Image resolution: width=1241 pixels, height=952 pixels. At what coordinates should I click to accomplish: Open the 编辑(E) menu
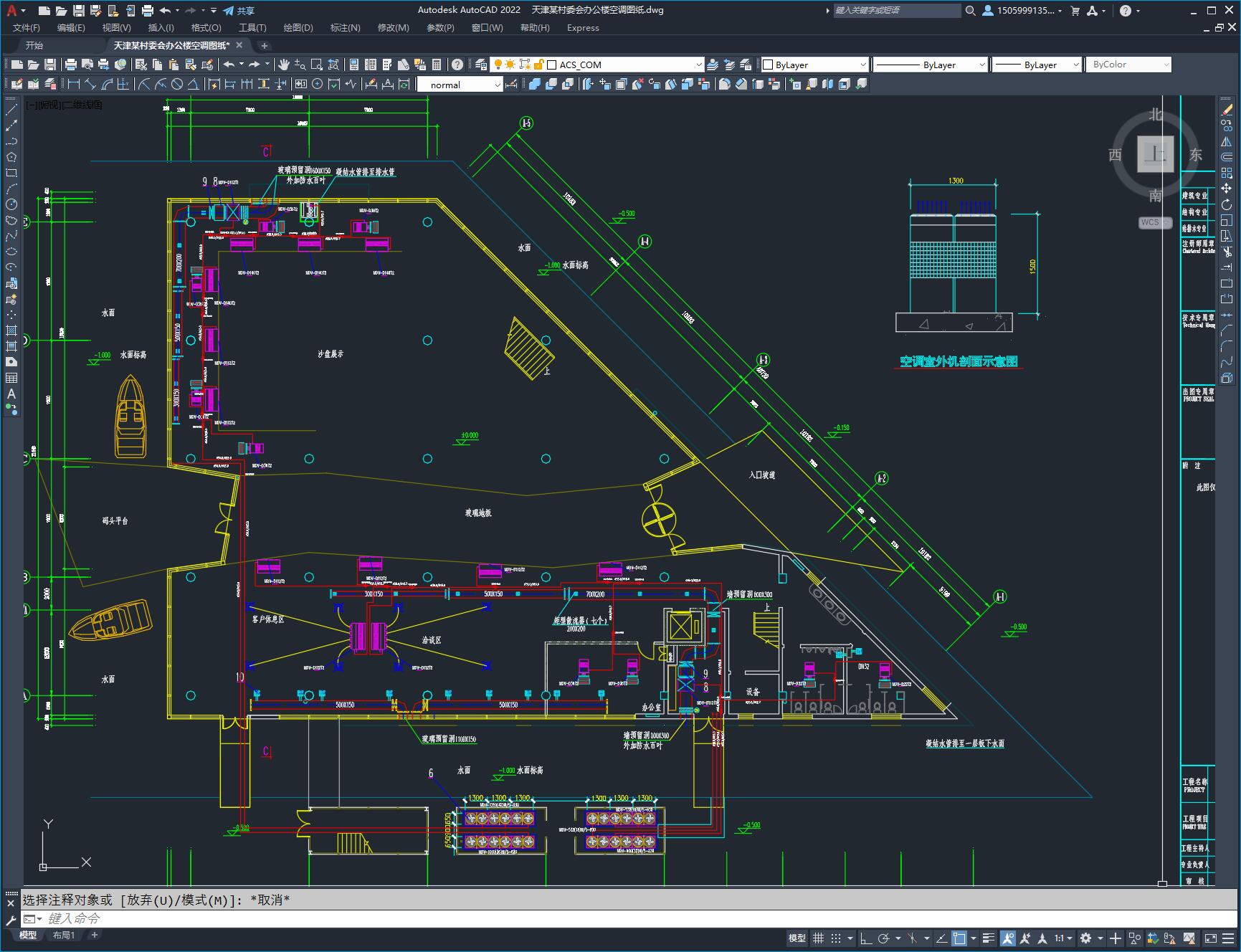click(x=71, y=28)
